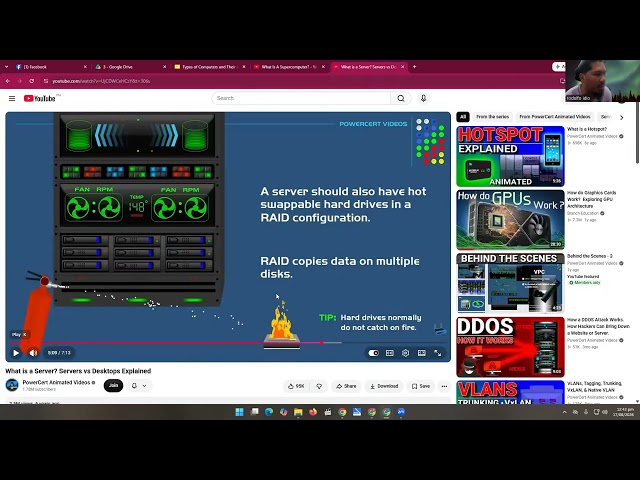Dislike the video

[x=319, y=386]
